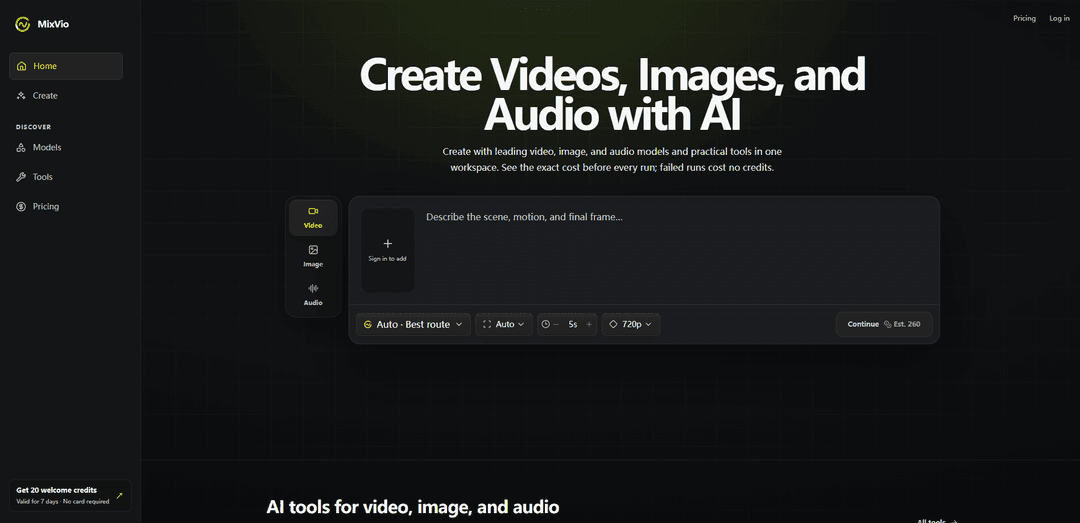Open the Auto · Best route model dropdown
Viewport: 1080px width, 523px height.
pyautogui.click(x=413, y=324)
